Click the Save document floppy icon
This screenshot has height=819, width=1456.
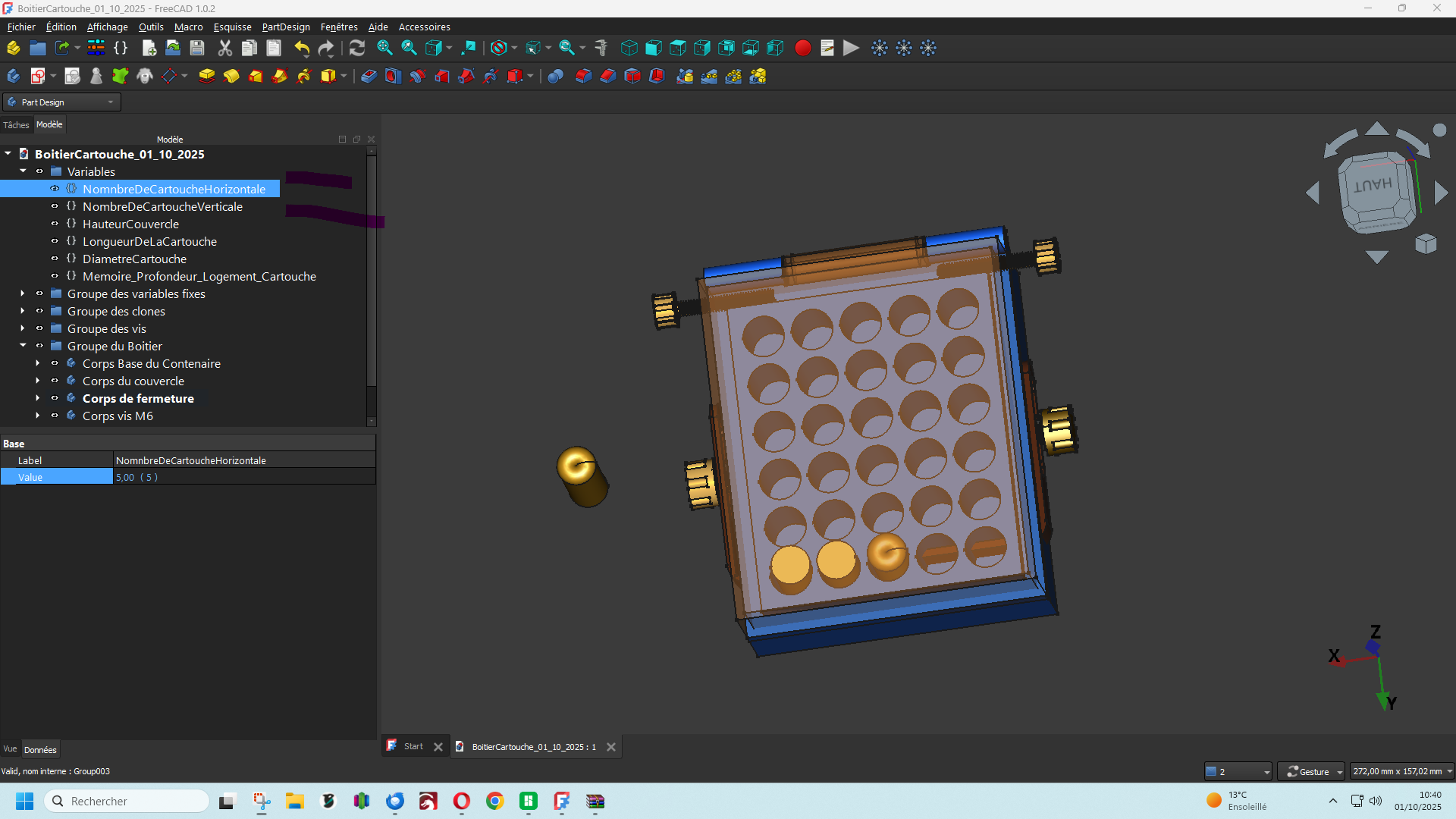pyautogui.click(x=197, y=49)
